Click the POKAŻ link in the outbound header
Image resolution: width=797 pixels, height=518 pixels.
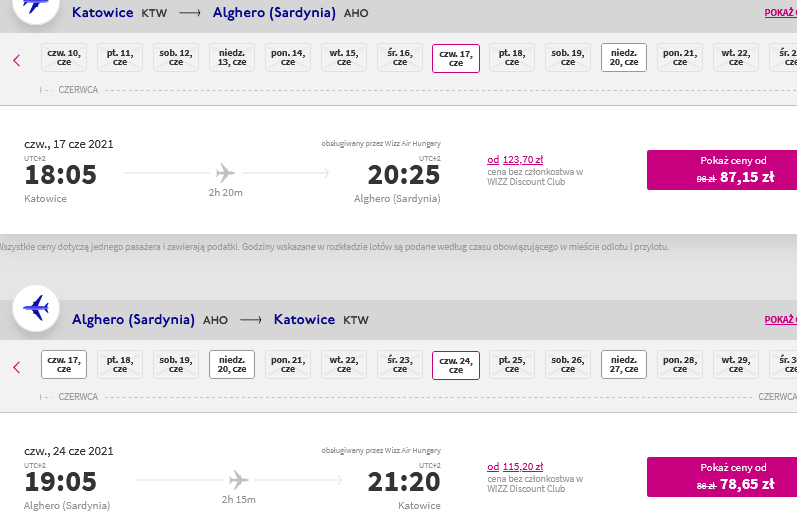click(x=780, y=13)
